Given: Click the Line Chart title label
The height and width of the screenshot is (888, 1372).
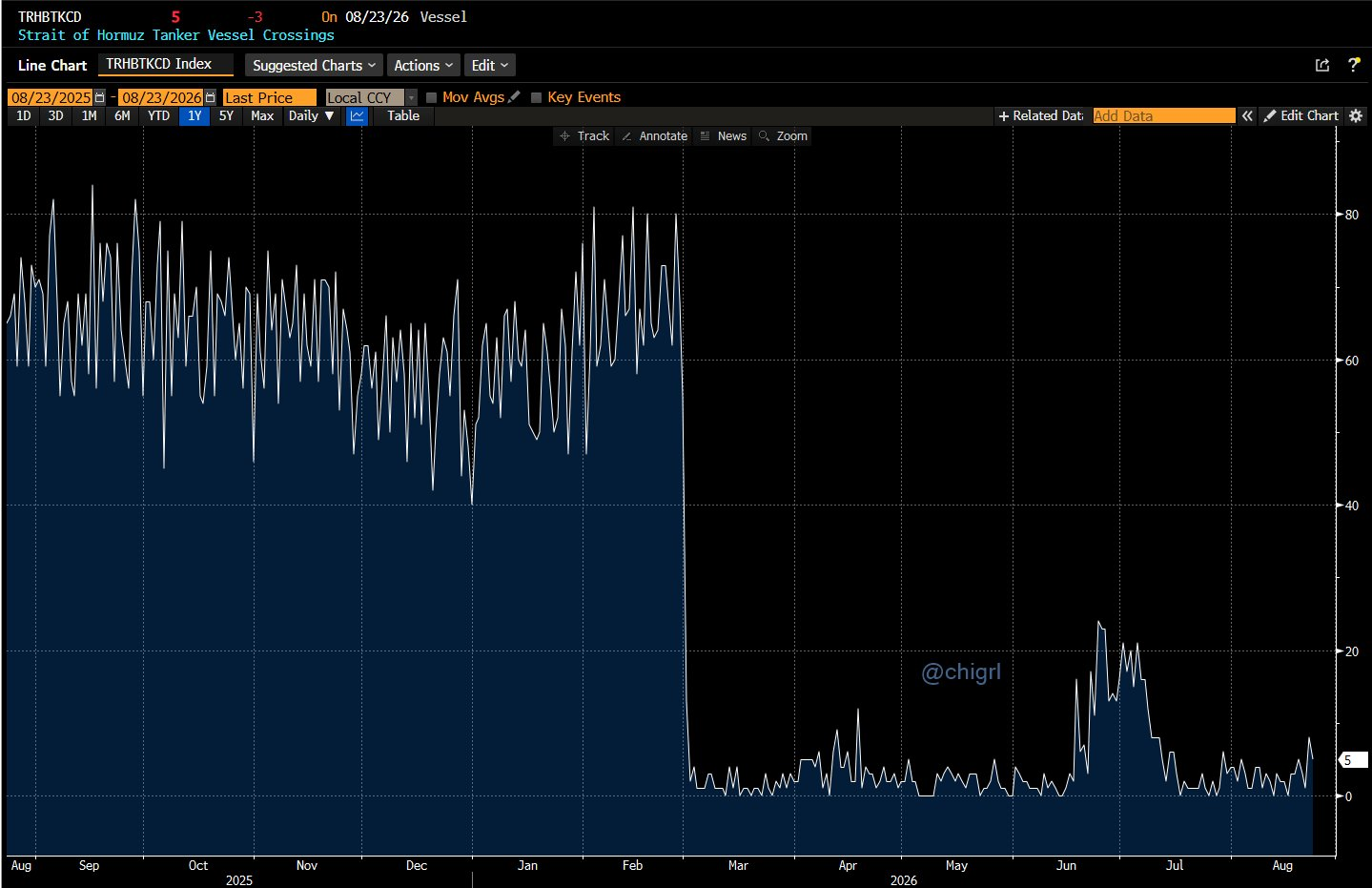Looking at the screenshot, I should [52, 65].
